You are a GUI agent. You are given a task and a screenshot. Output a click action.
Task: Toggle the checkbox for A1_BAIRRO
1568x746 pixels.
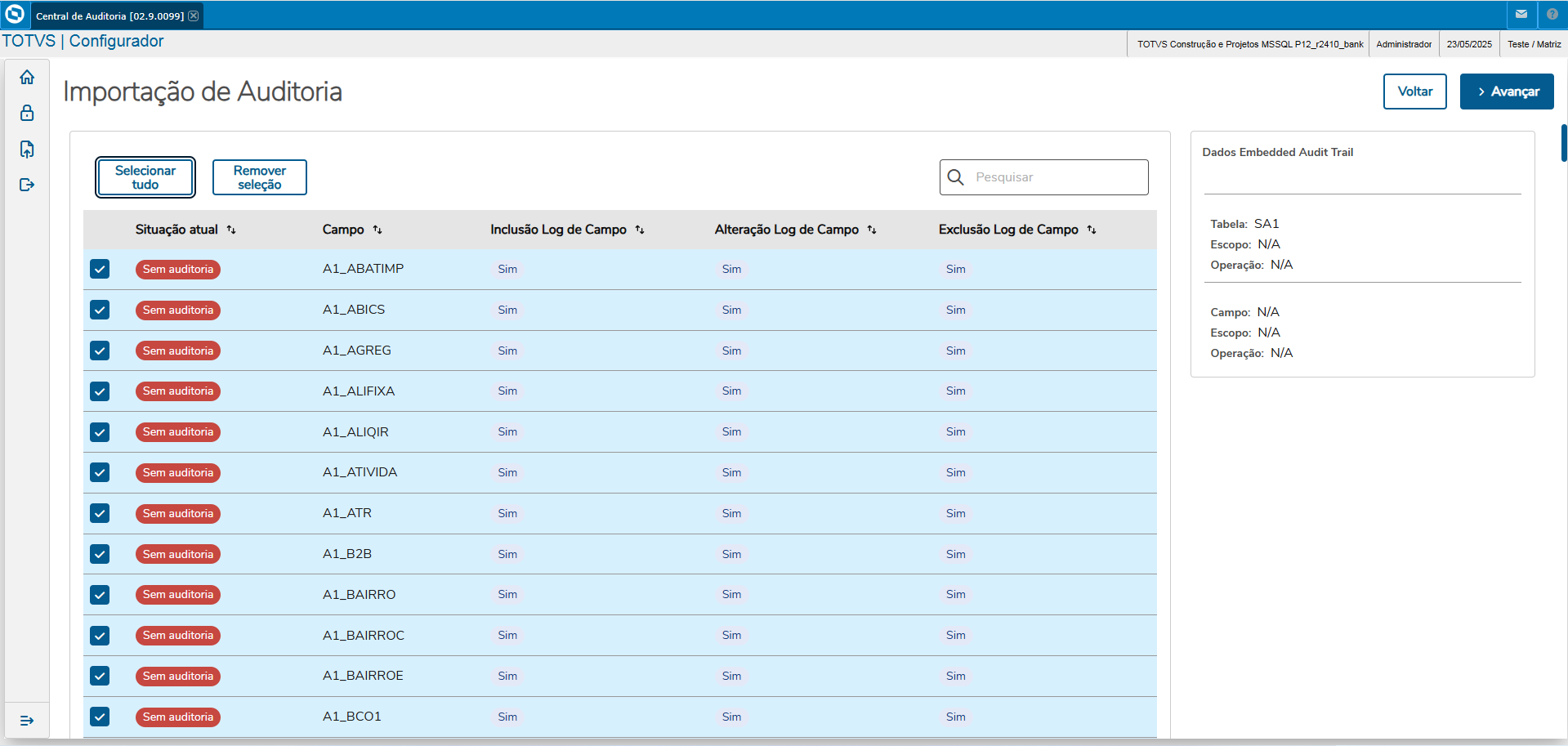pos(99,595)
